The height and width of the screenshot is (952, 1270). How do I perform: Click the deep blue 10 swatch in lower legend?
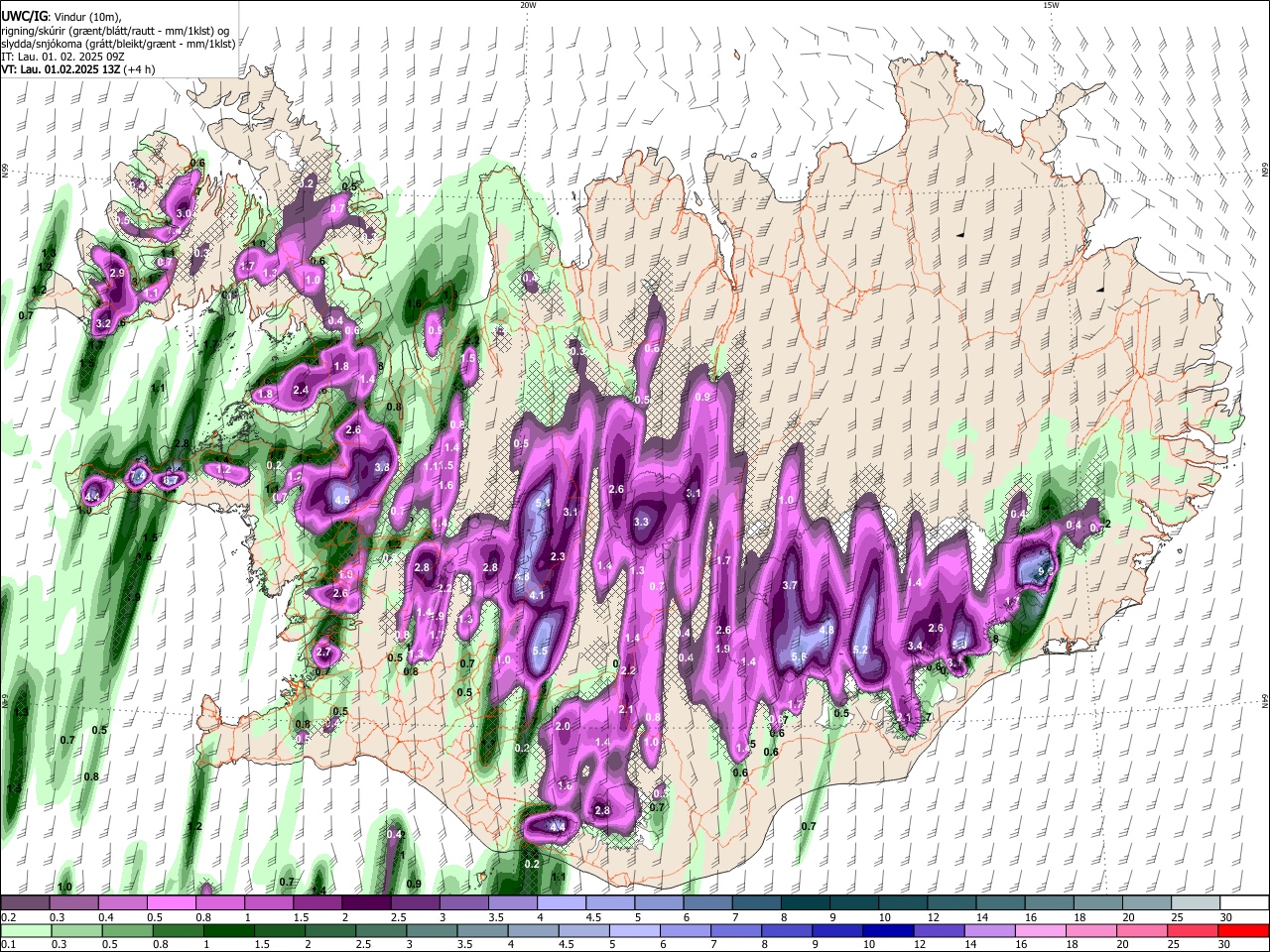[888, 931]
